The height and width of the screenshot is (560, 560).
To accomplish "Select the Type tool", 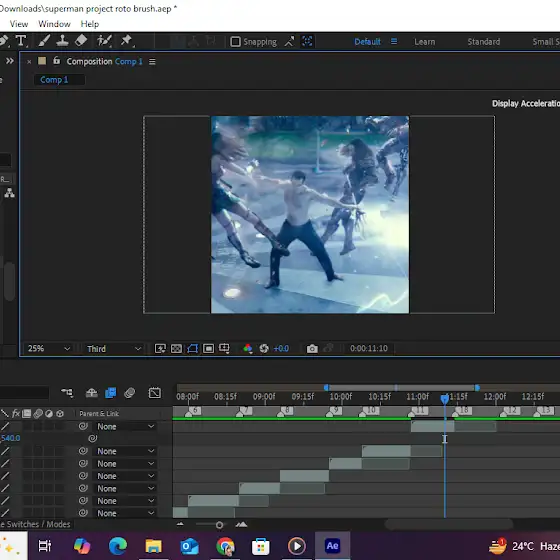I will pyautogui.click(x=21, y=41).
